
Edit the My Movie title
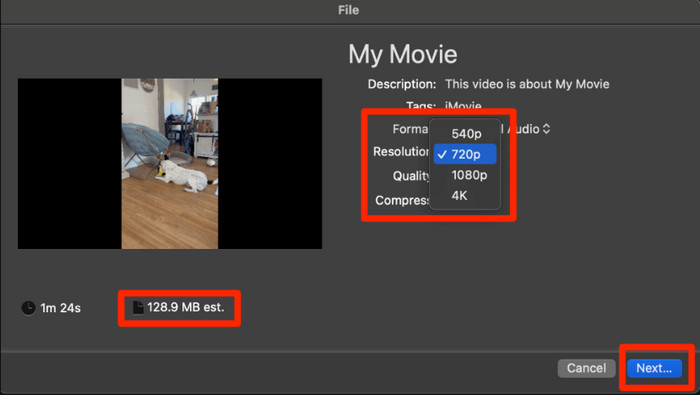pos(403,54)
